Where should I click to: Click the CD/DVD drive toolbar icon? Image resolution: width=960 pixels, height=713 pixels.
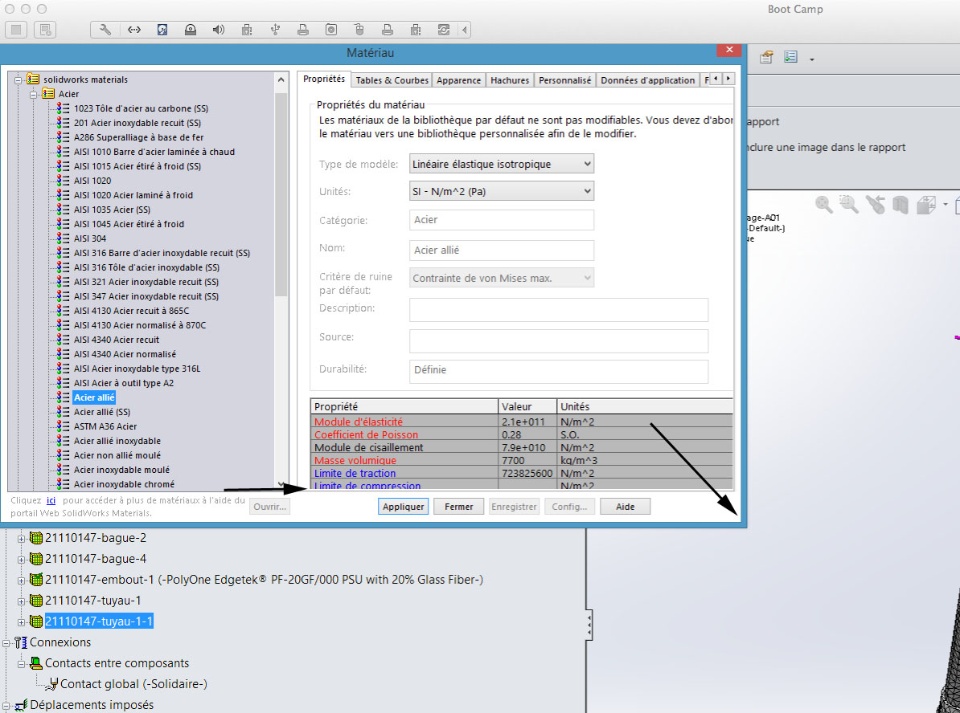(190, 29)
